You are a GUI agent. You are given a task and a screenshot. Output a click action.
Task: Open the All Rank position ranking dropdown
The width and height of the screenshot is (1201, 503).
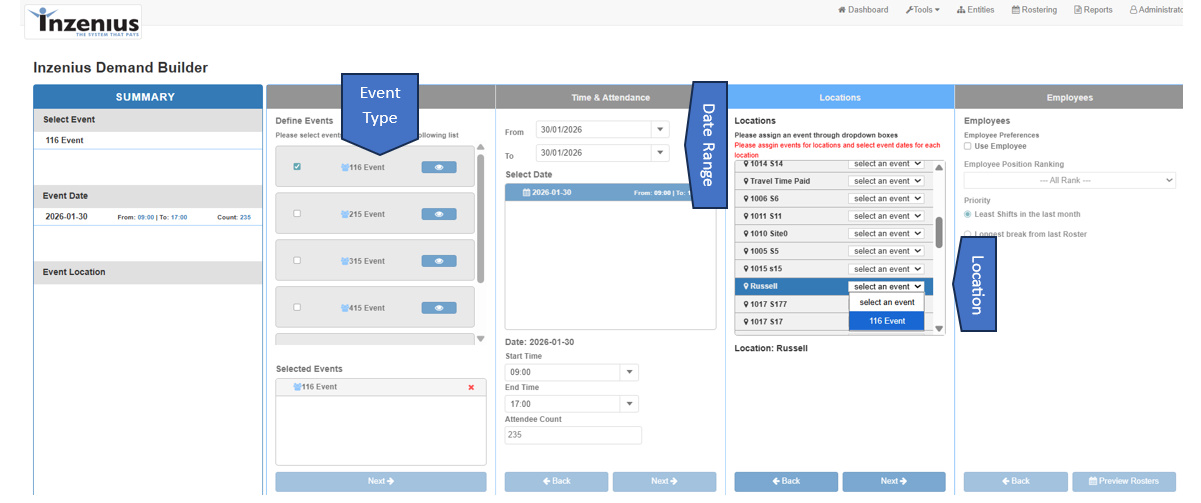pos(1069,180)
